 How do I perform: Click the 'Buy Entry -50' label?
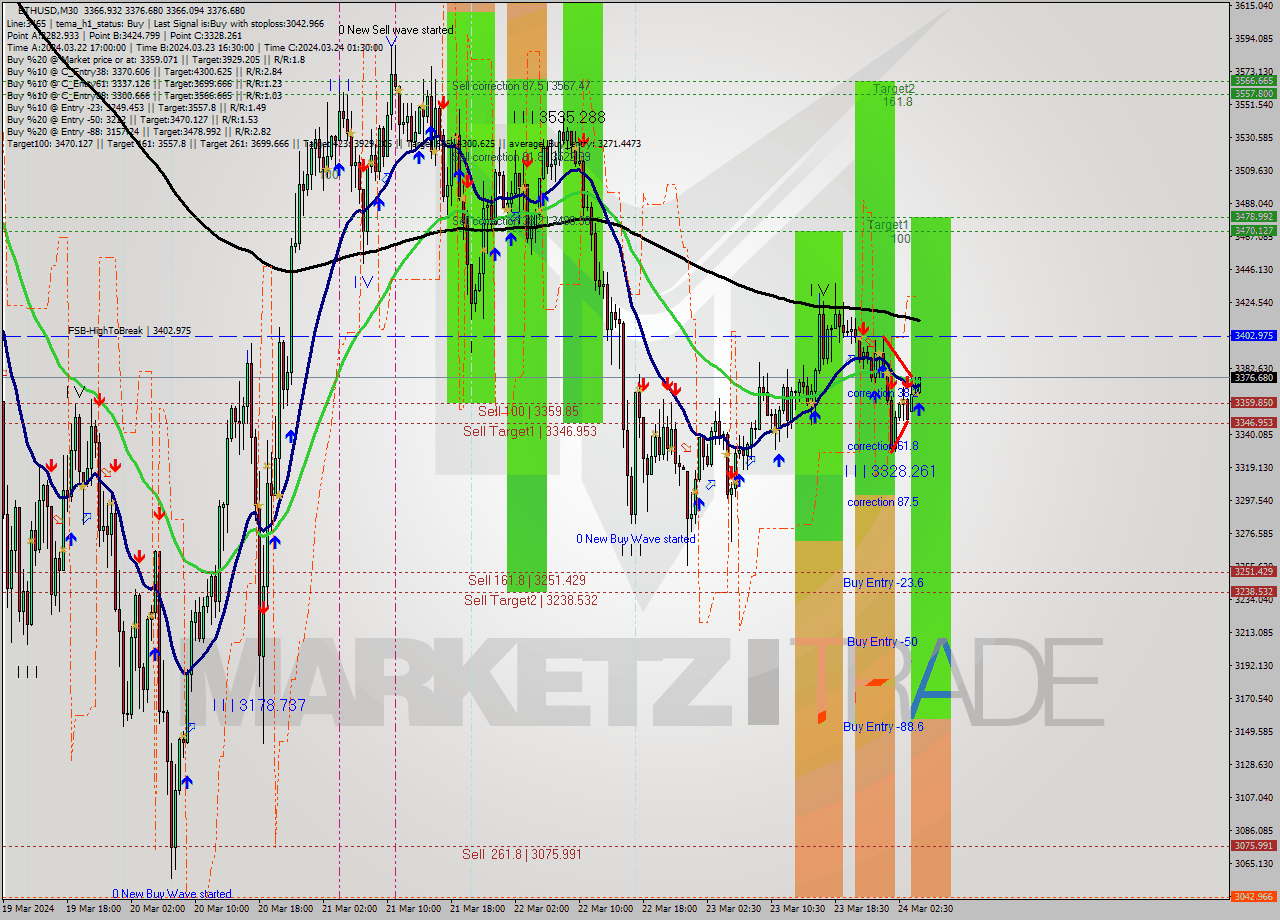coord(882,641)
